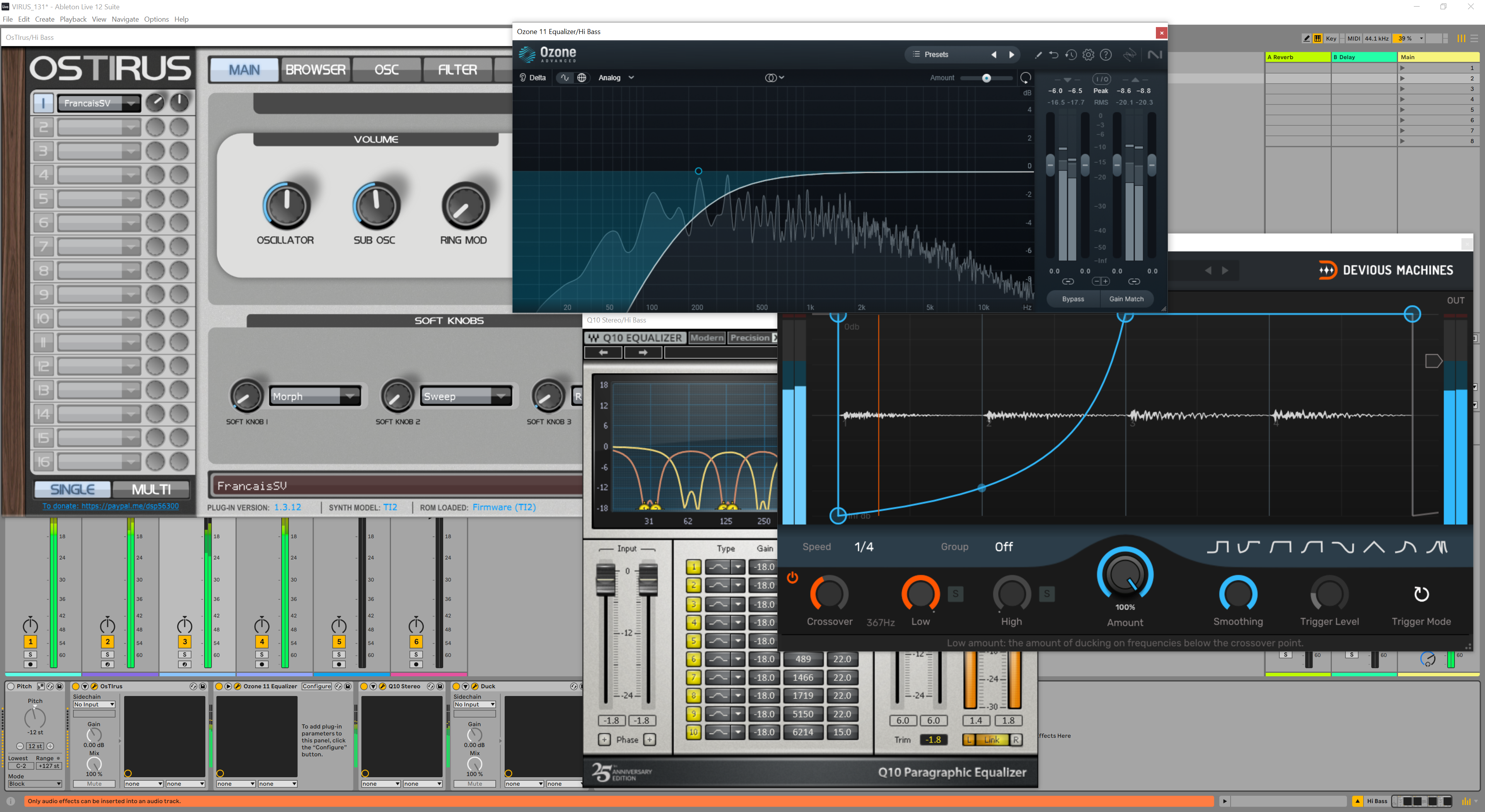The width and height of the screenshot is (1485, 812).
Task: Click Ozone undo arrow icon
Action: pos(1053,55)
